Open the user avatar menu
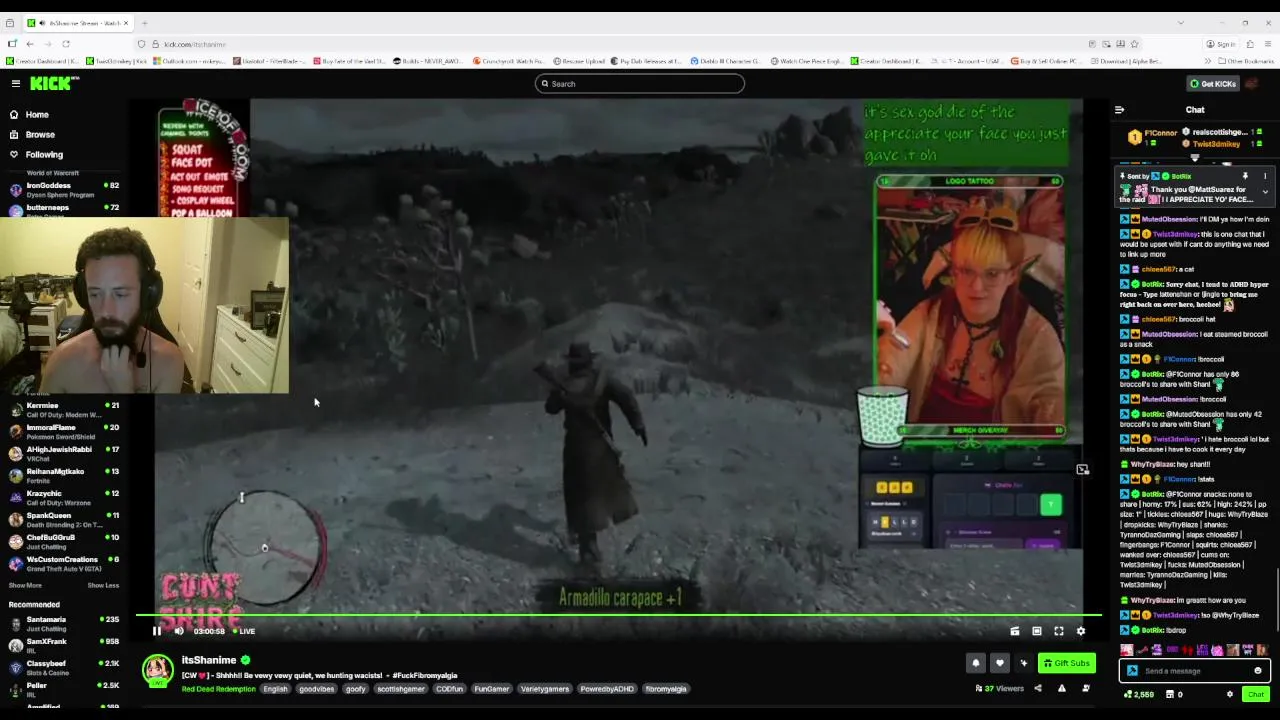Screen dimensions: 1280x720 [1254, 84]
